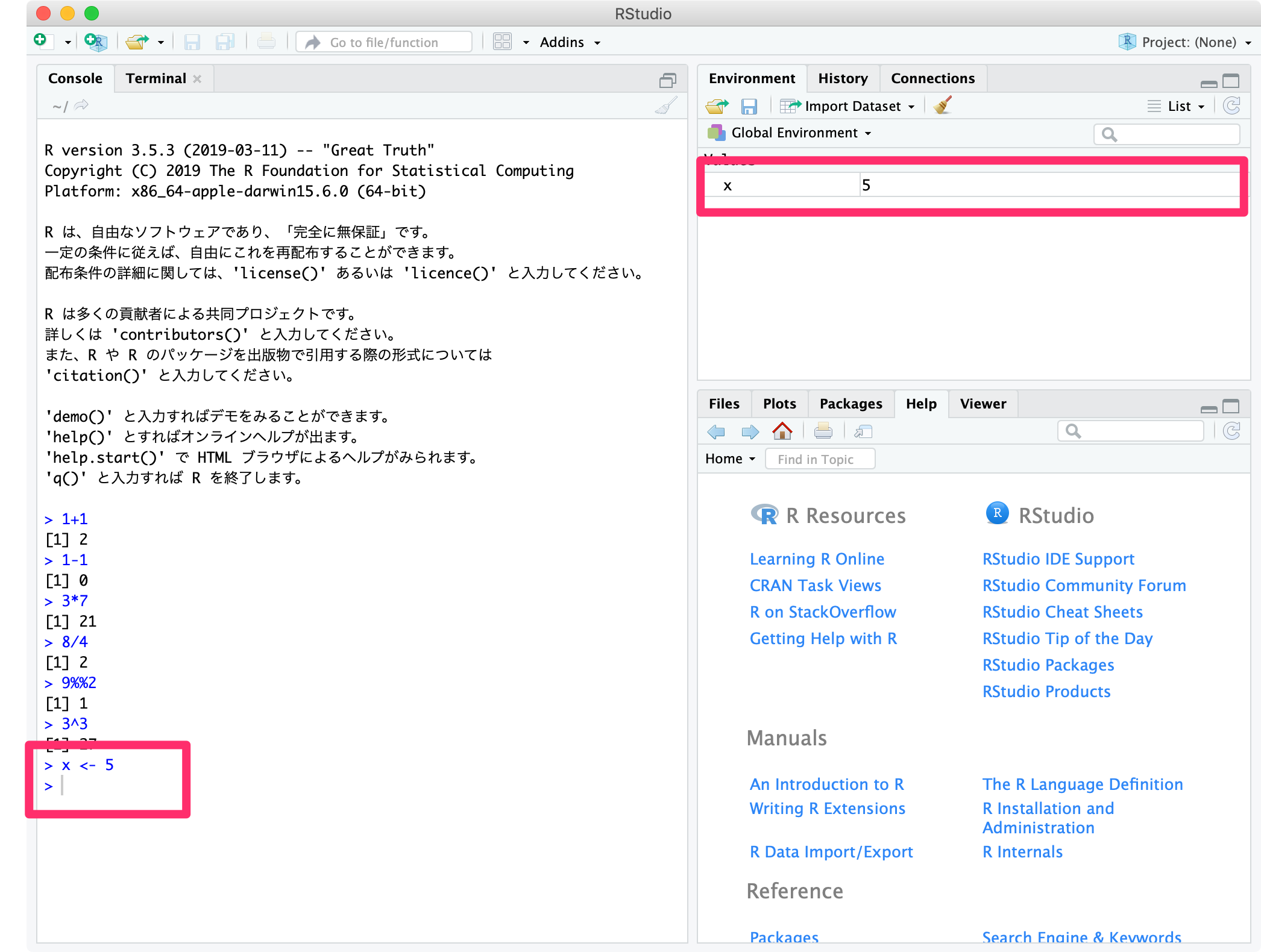
Task: Go back in Help history
Action: pyautogui.click(x=716, y=431)
